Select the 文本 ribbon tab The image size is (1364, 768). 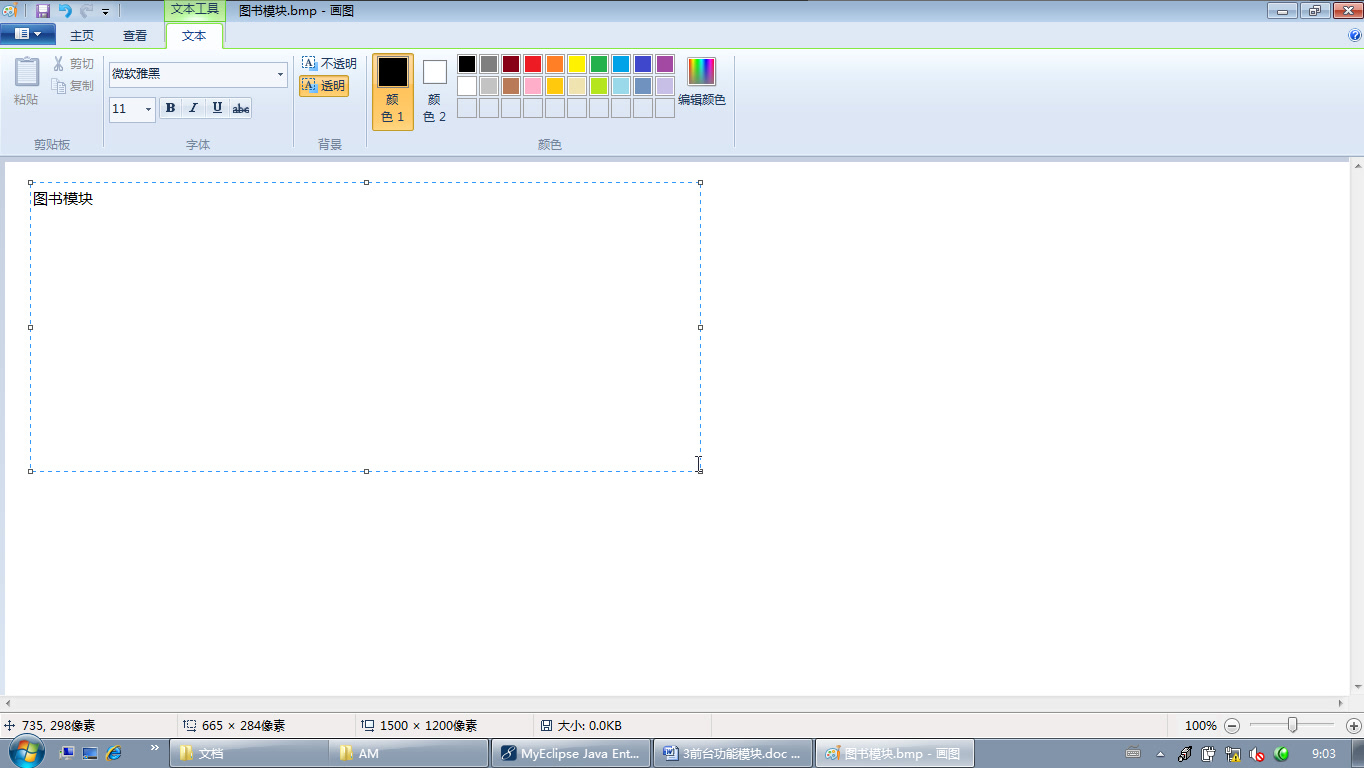[194, 36]
